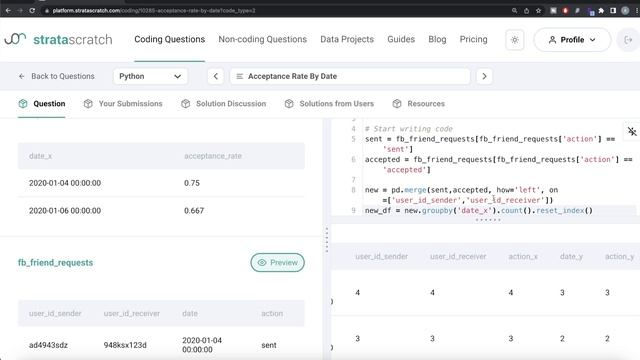Click the browser share icon

pos(527,11)
